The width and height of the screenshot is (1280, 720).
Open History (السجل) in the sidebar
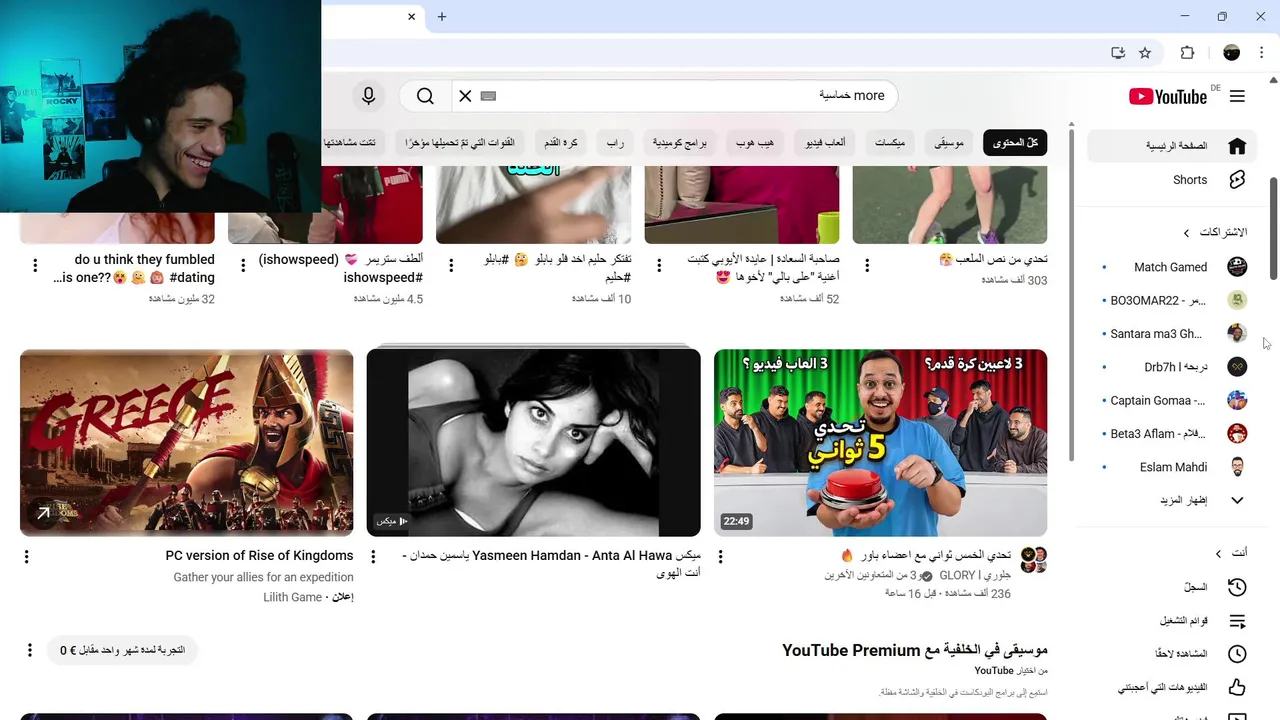pos(1172,587)
